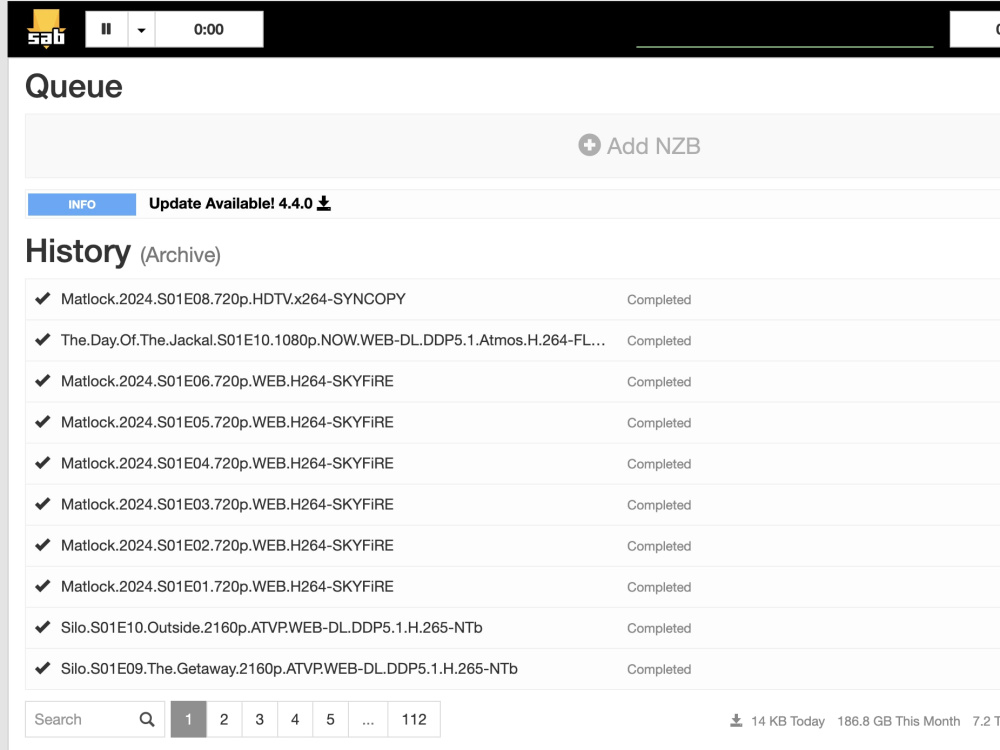Click the Add NZB label

tap(654, 146)
